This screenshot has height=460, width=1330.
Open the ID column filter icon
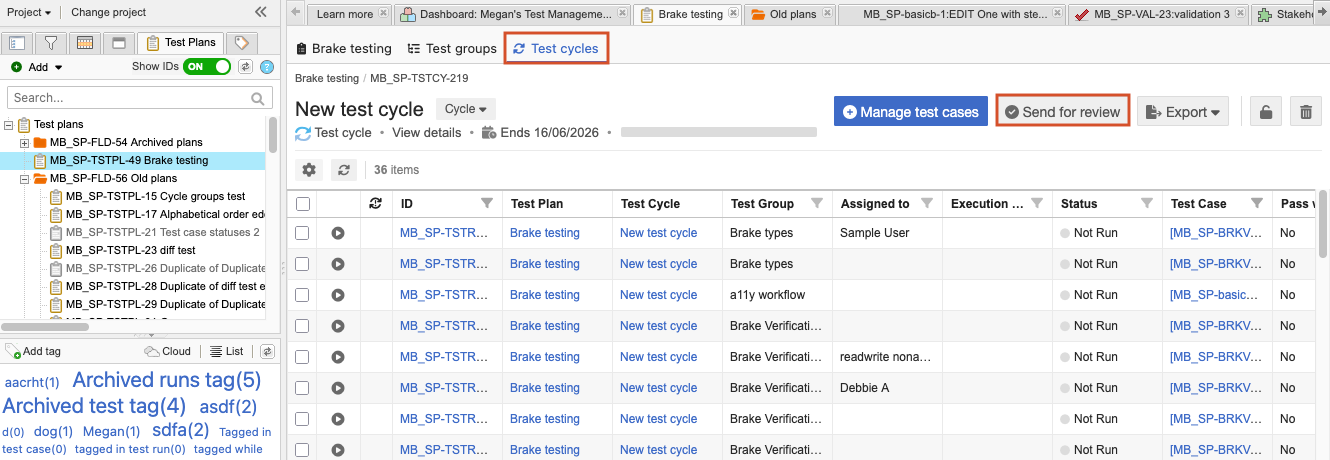pyautogui.click(x=487, y=203)
